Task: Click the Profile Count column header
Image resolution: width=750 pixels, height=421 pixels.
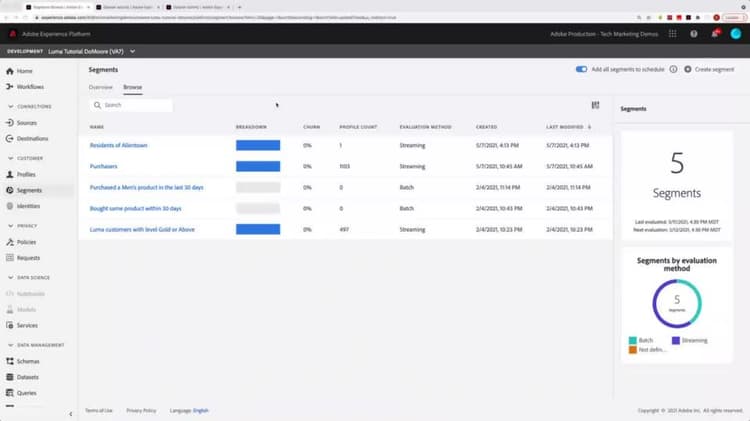Action: pyautogui.click(x=358, y=127)
